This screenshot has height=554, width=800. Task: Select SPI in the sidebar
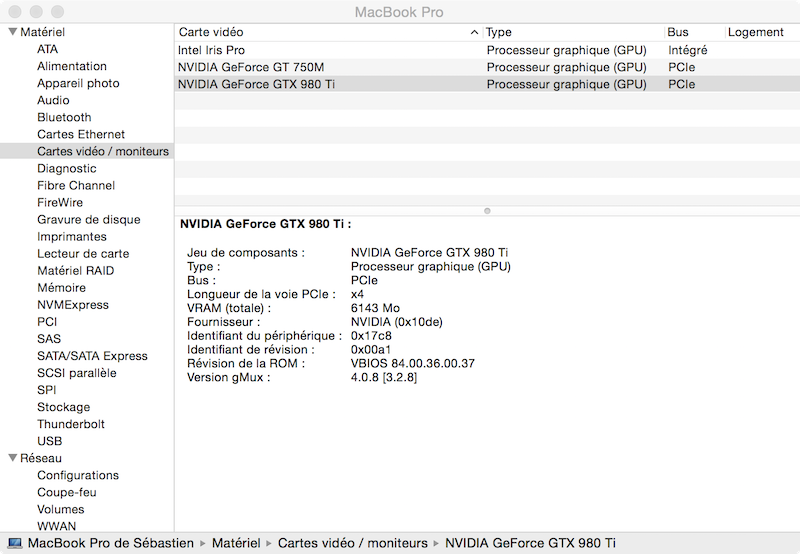click(46, 390)
